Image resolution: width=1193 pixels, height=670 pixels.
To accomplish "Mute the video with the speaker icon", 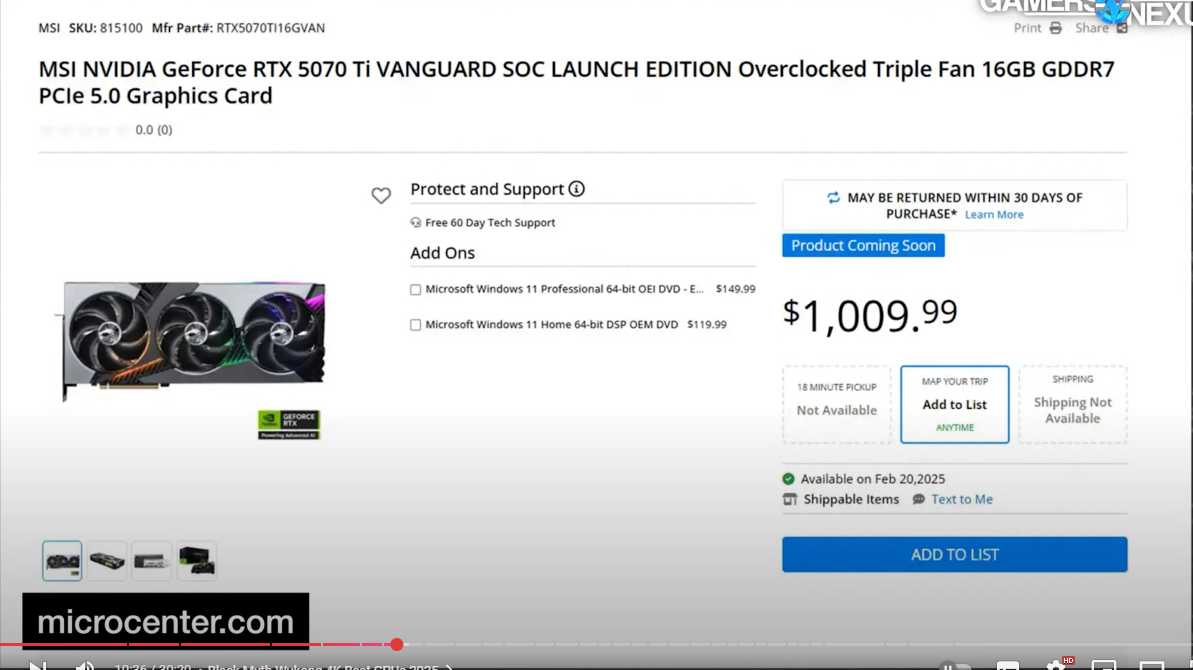I will (84, 666).
